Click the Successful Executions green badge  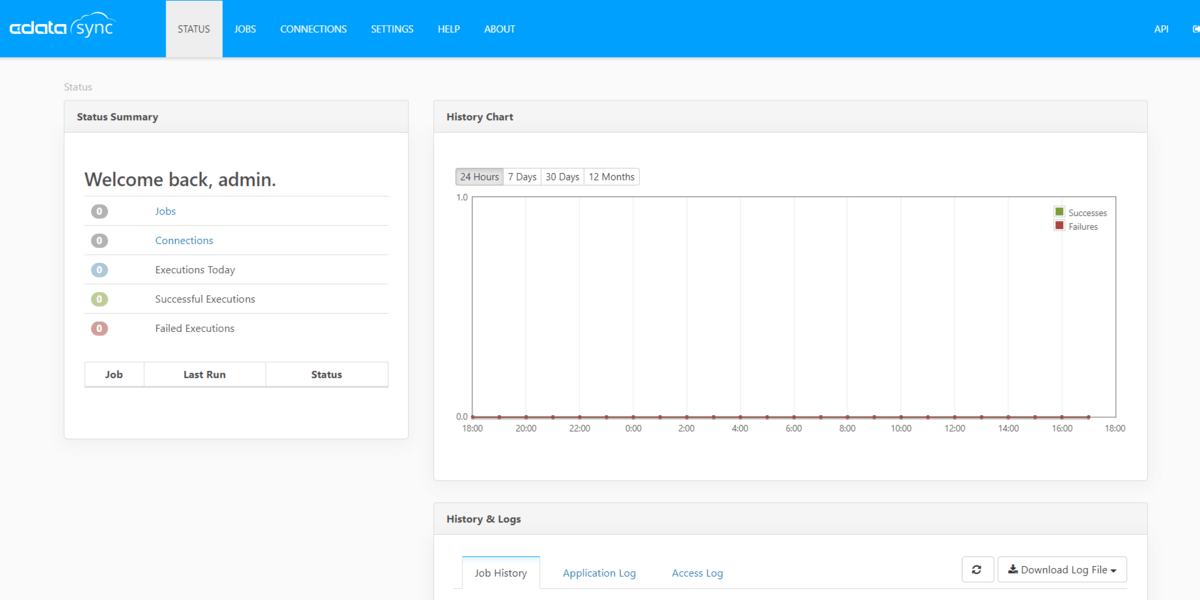coord(99,299)
